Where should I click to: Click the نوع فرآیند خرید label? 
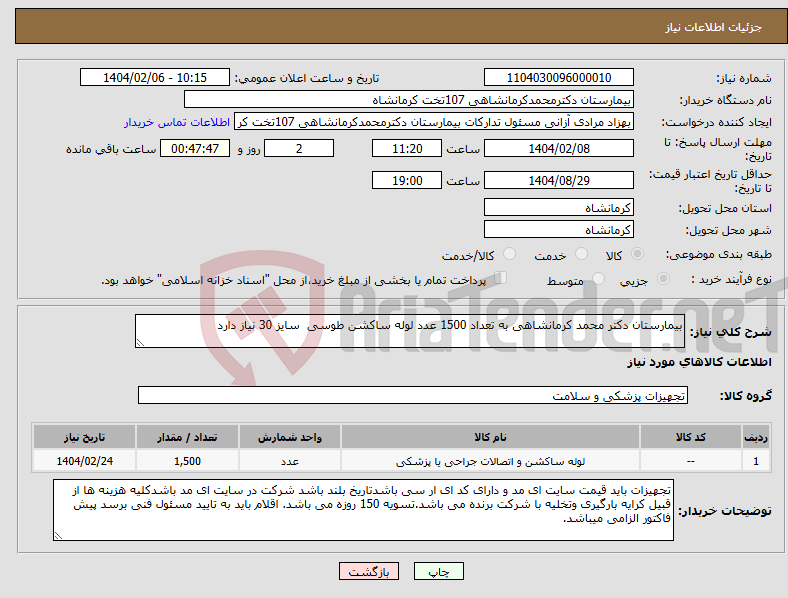click(731, 279)
